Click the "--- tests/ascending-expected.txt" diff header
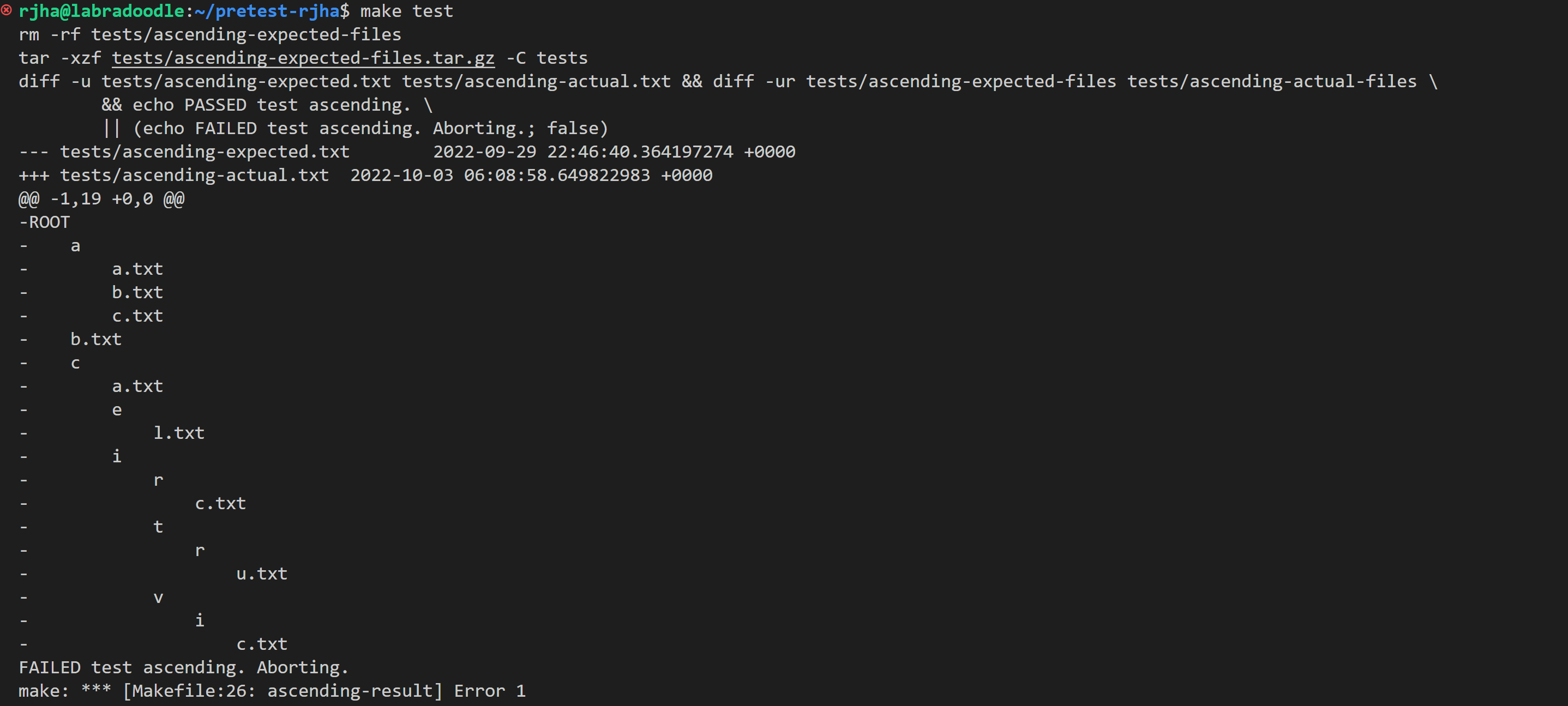Image resolution: width=1568 pixels, height=706 pixels. [x=184, y=152]
